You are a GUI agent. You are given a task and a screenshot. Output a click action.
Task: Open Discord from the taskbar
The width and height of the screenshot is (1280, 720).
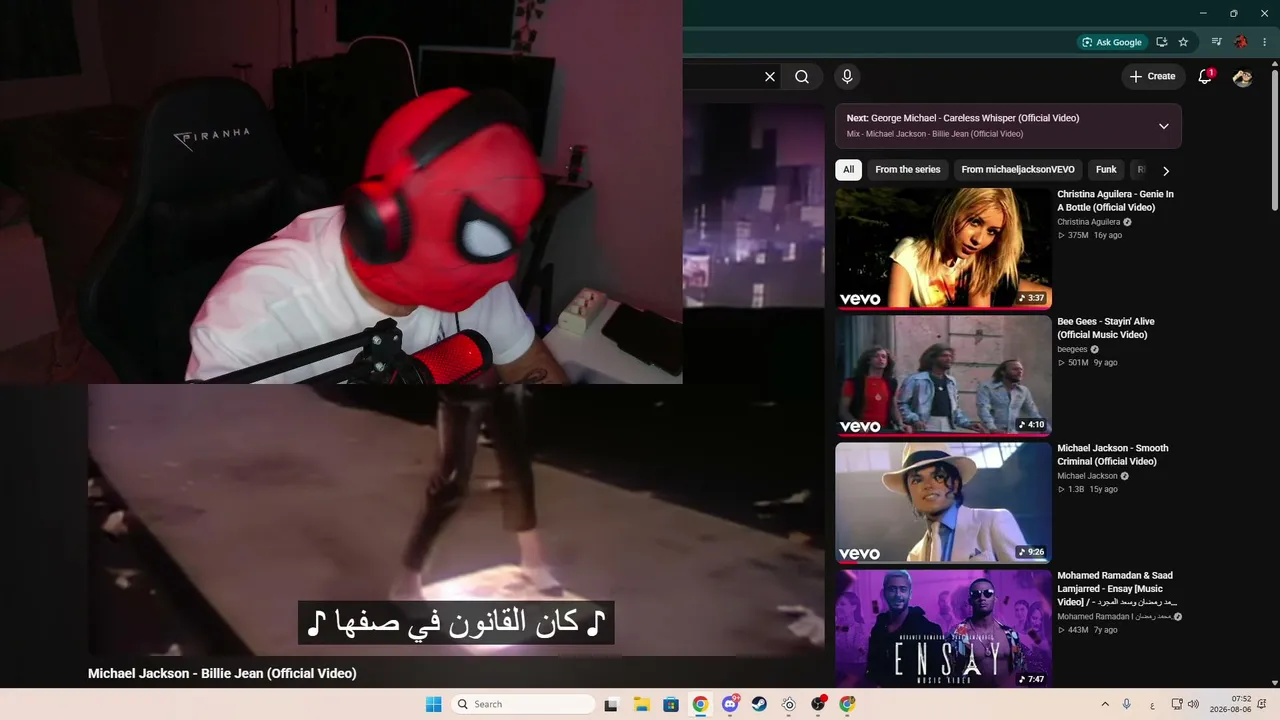click(730, 704)
